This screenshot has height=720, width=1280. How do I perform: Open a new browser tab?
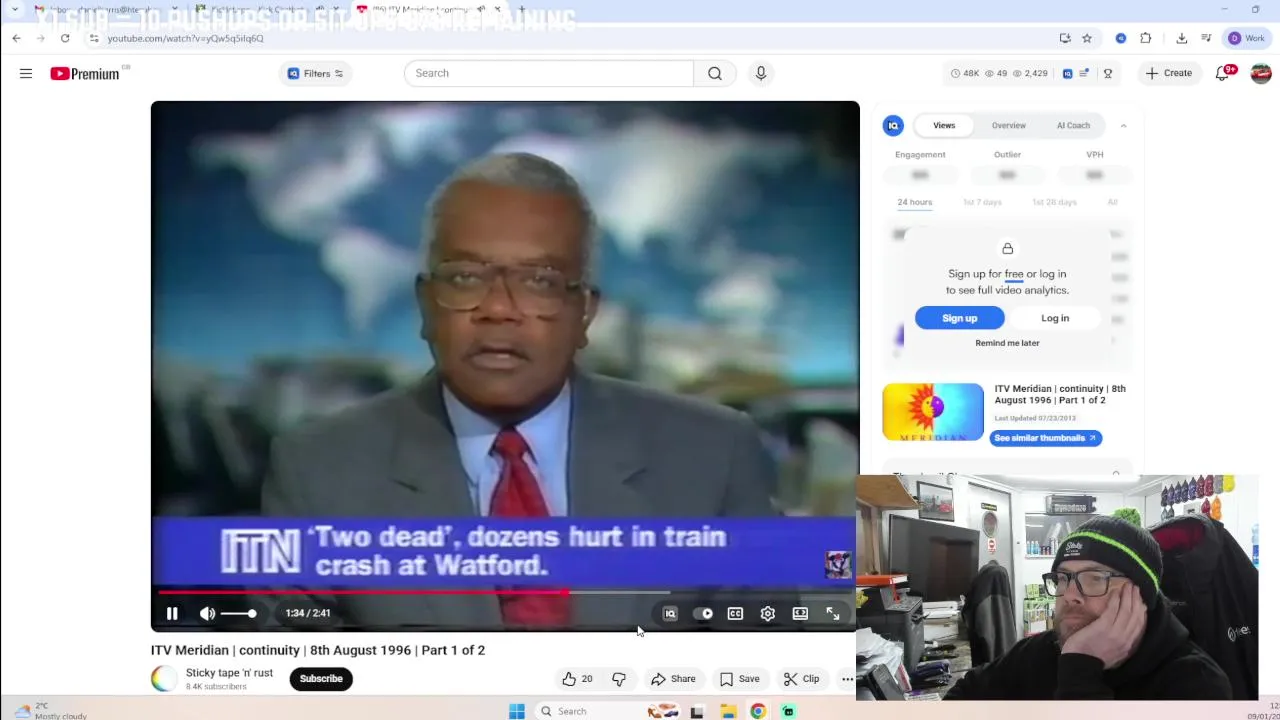point(521,9)
